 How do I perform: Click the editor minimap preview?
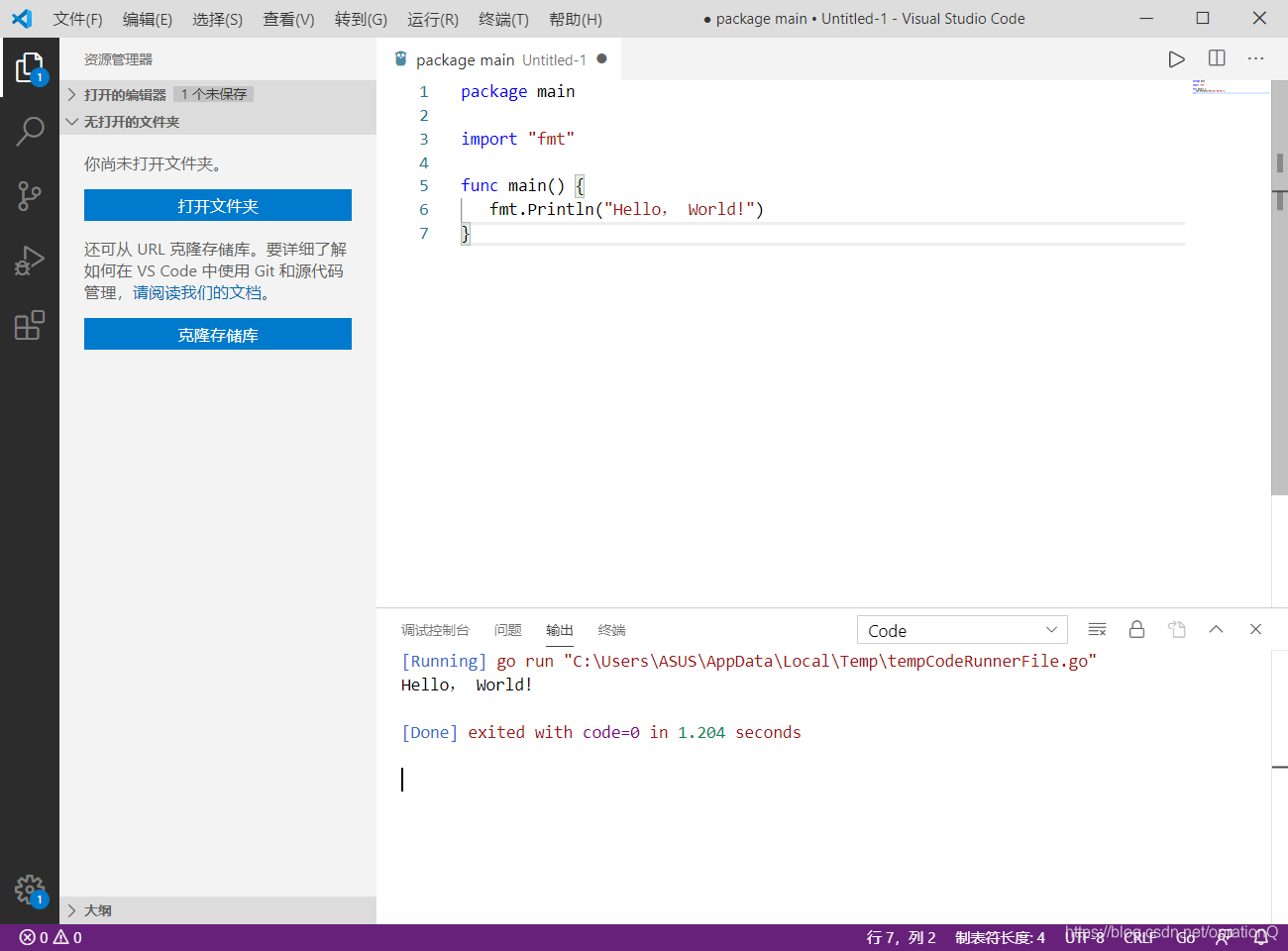pyautogui.click(x=1229, y=87)
